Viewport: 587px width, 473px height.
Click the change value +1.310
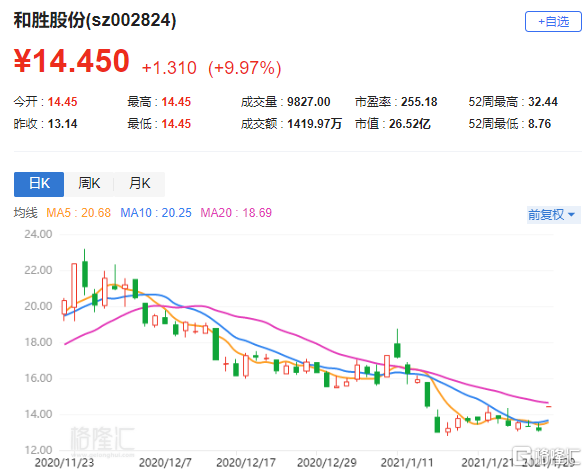tap(169, 68)
